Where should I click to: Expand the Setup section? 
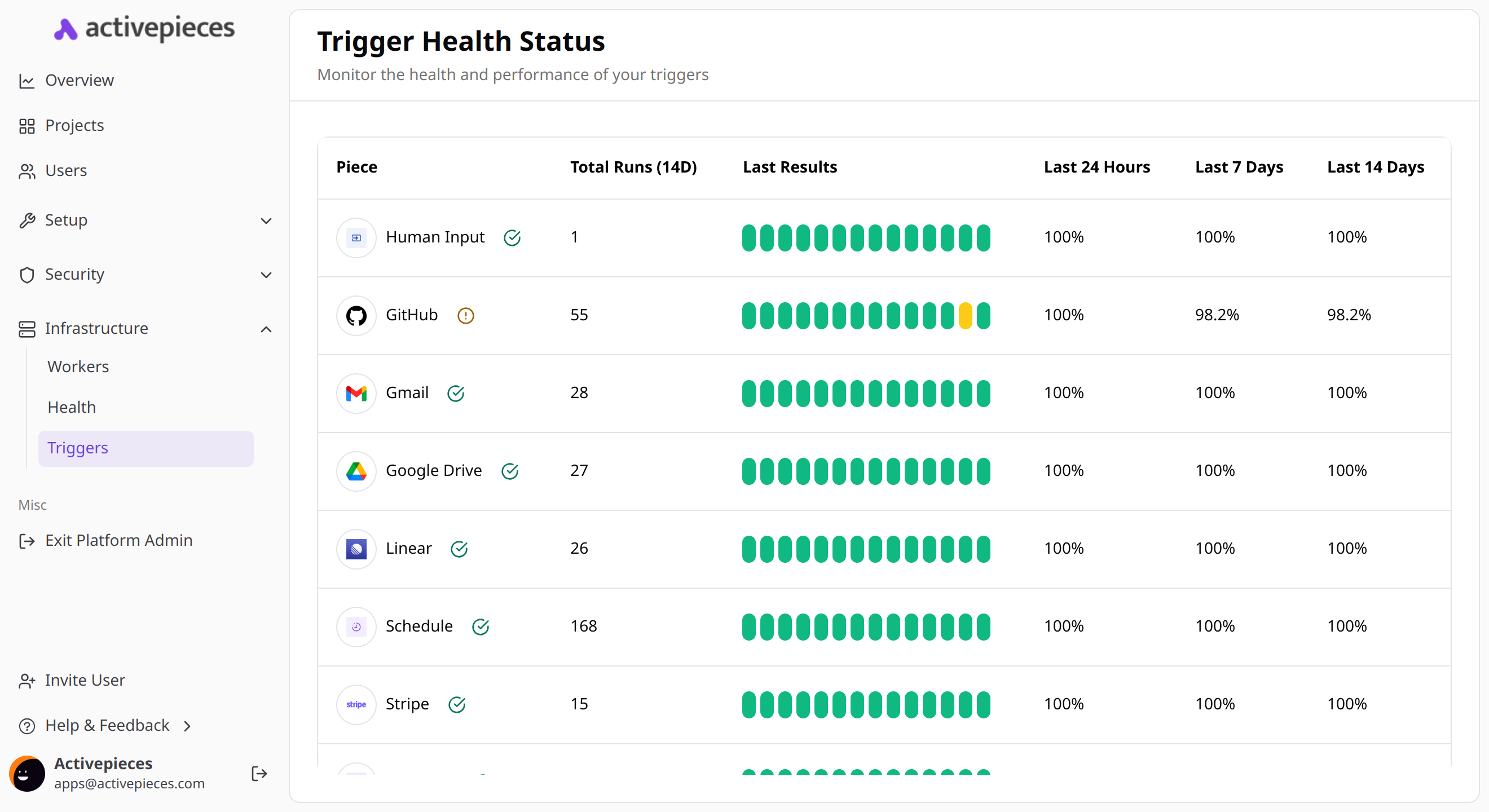[144, 220]
